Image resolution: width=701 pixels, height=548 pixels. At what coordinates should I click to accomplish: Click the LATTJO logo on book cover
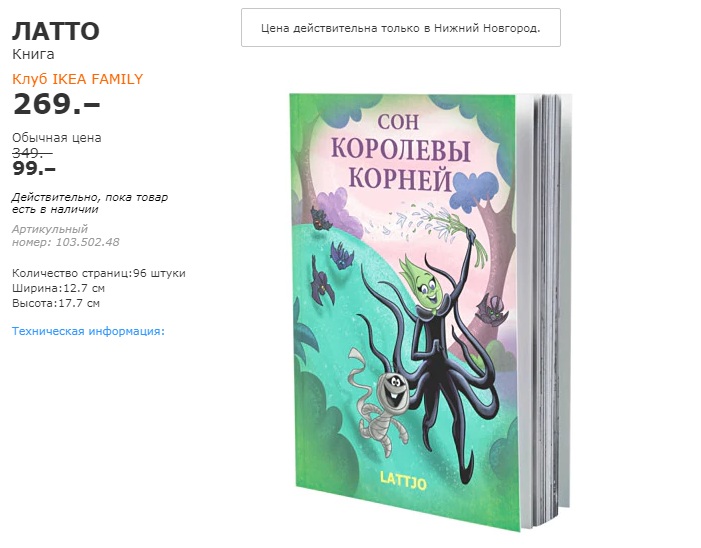tap(403, 481)
